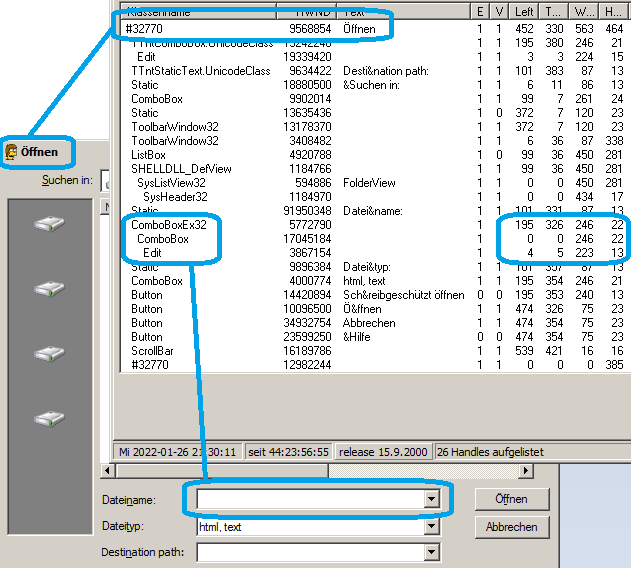
Task: Select the #32770 row with text Öffnen
Action: (374, 29)
